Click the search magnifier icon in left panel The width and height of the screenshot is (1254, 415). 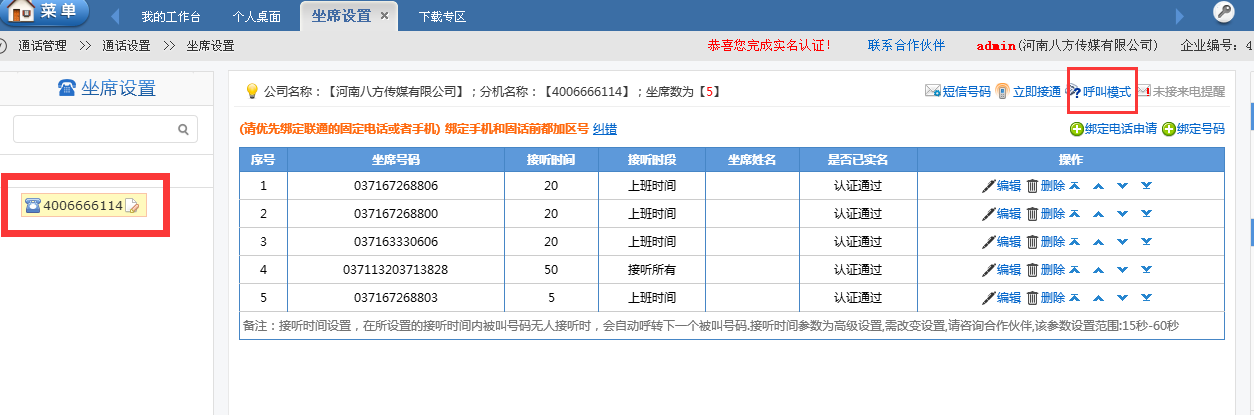[183, 129]
